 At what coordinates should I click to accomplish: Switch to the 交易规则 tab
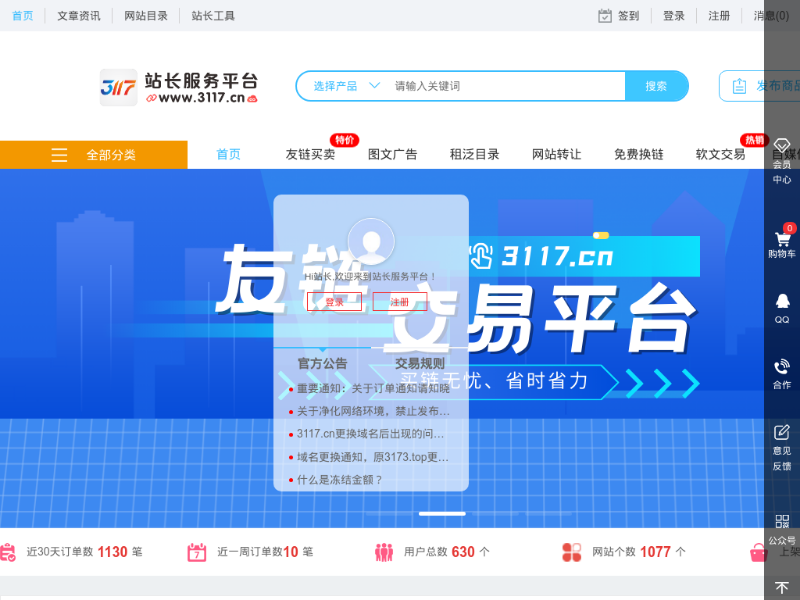[x=419, y=363]
